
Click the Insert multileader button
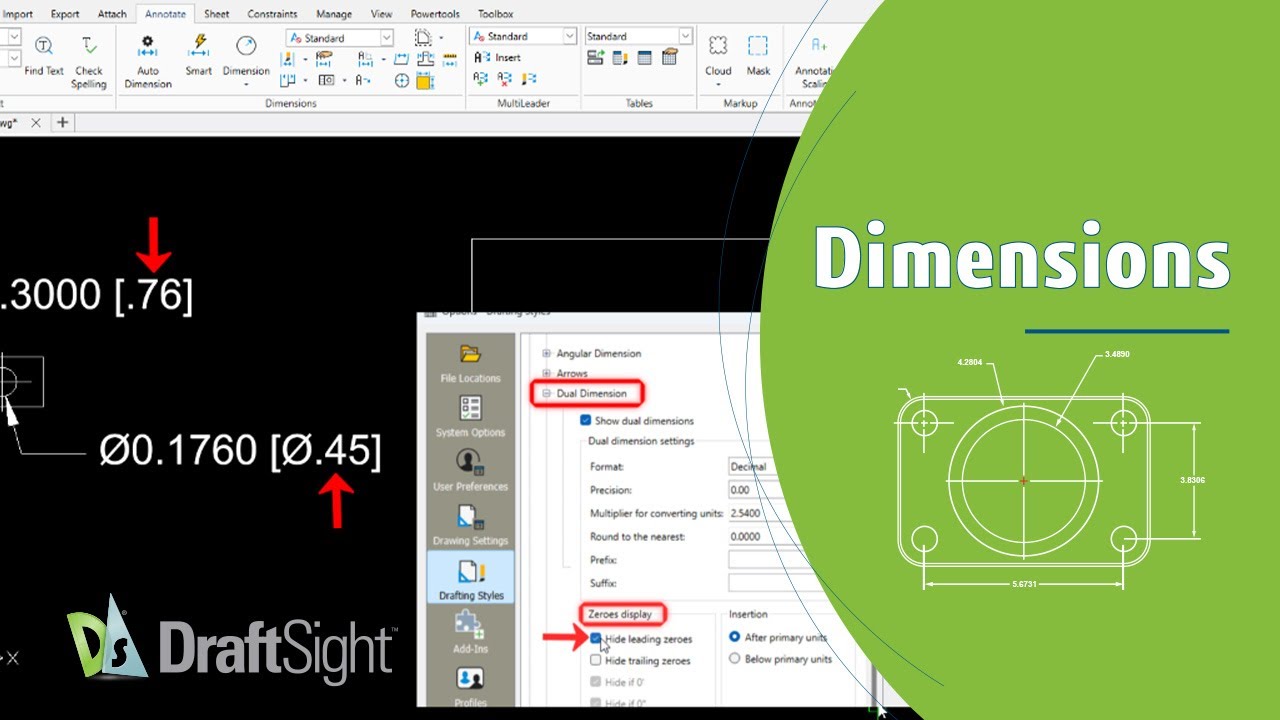[x=497, y=58]
